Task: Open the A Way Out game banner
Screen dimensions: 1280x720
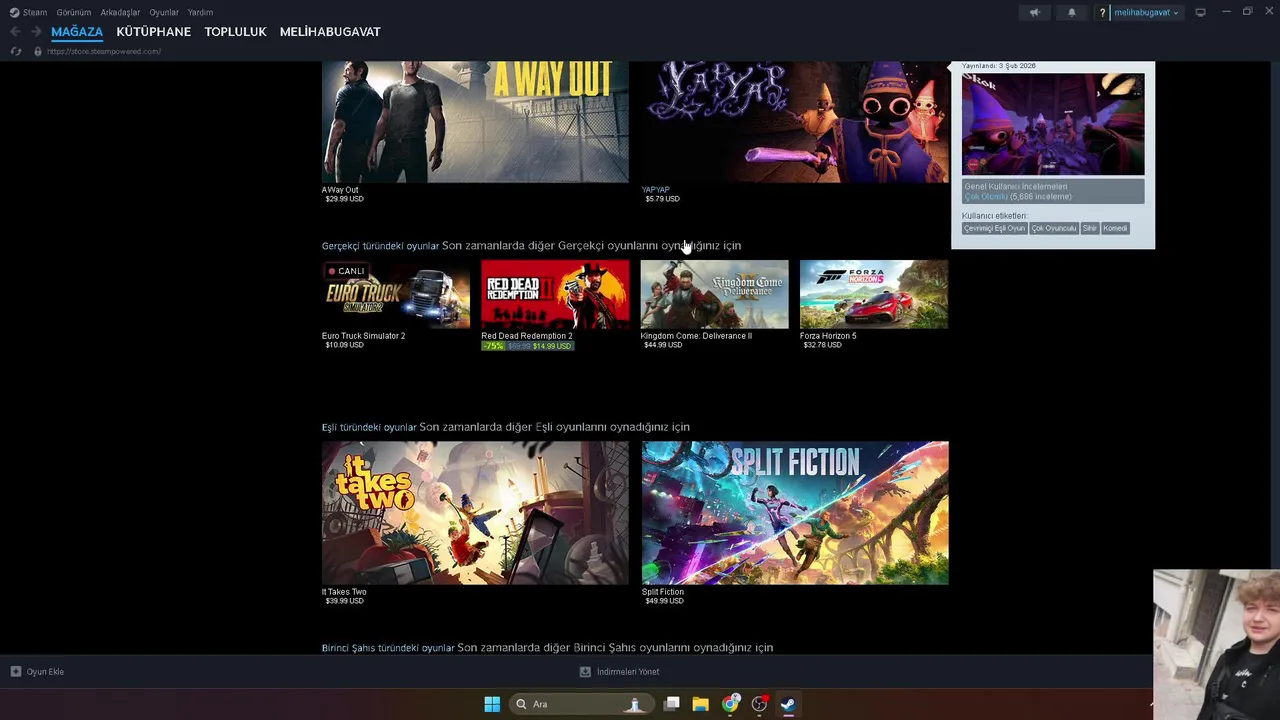Action: 475,121
